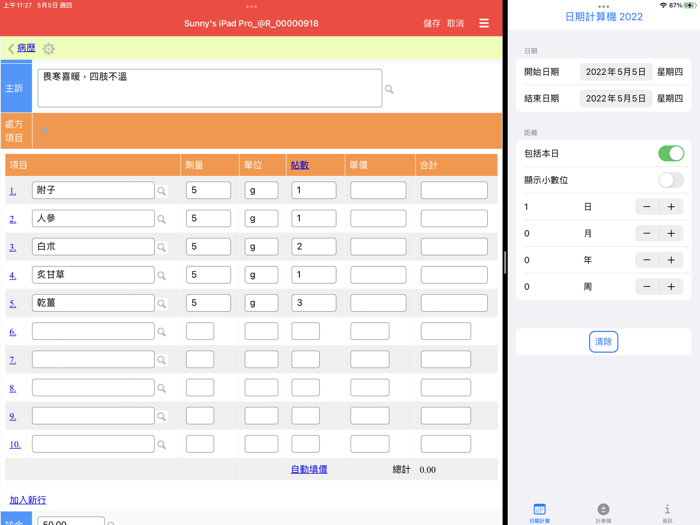This screenshot has width=700, height=525.
Task: Click the search icon for the 乾薑 row
Action: pyautogui.click(x=162, y=304)
